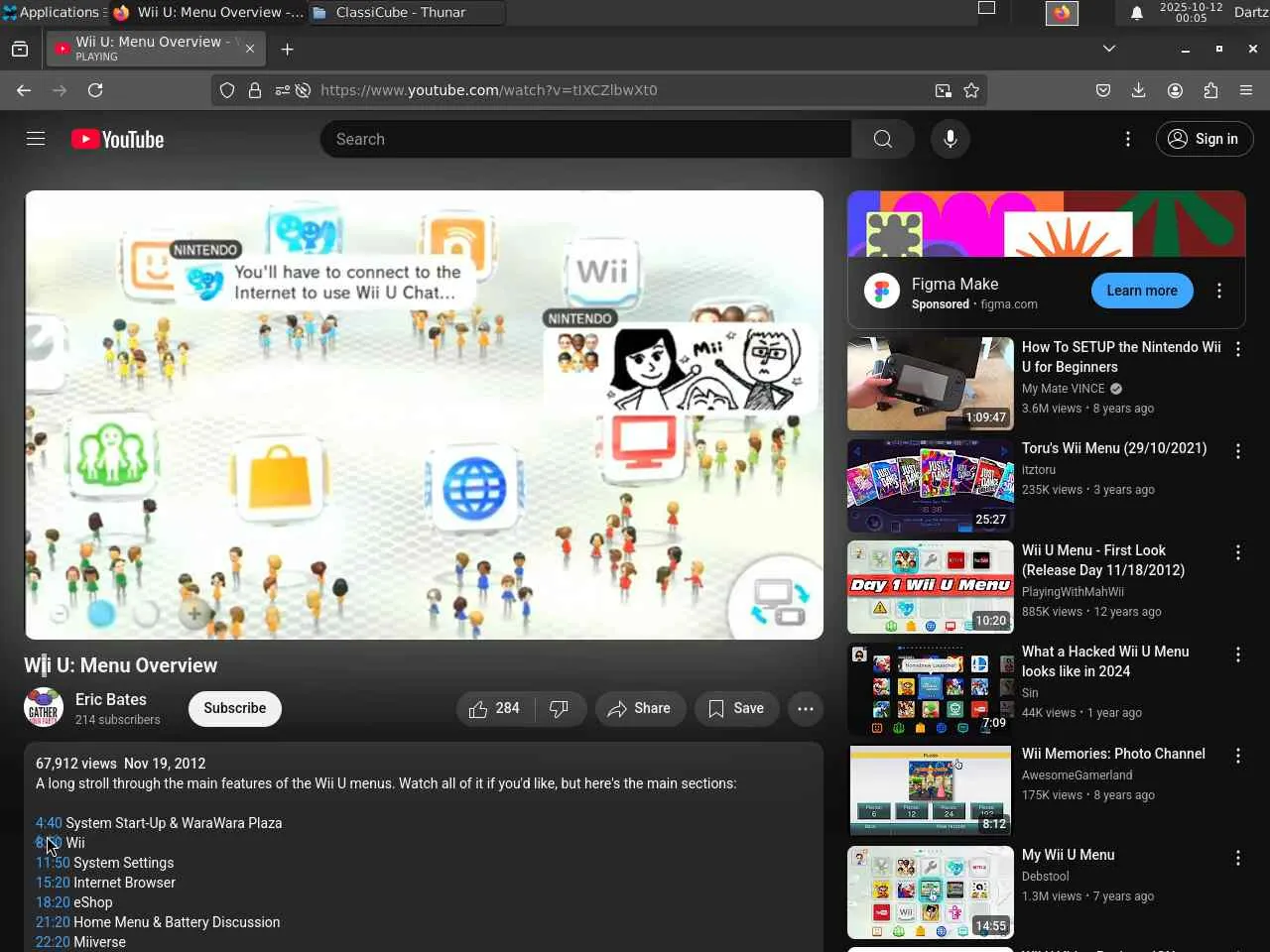Open the Eric Bates channel name
The image size is (1270, 952).
tap(111, 699)
